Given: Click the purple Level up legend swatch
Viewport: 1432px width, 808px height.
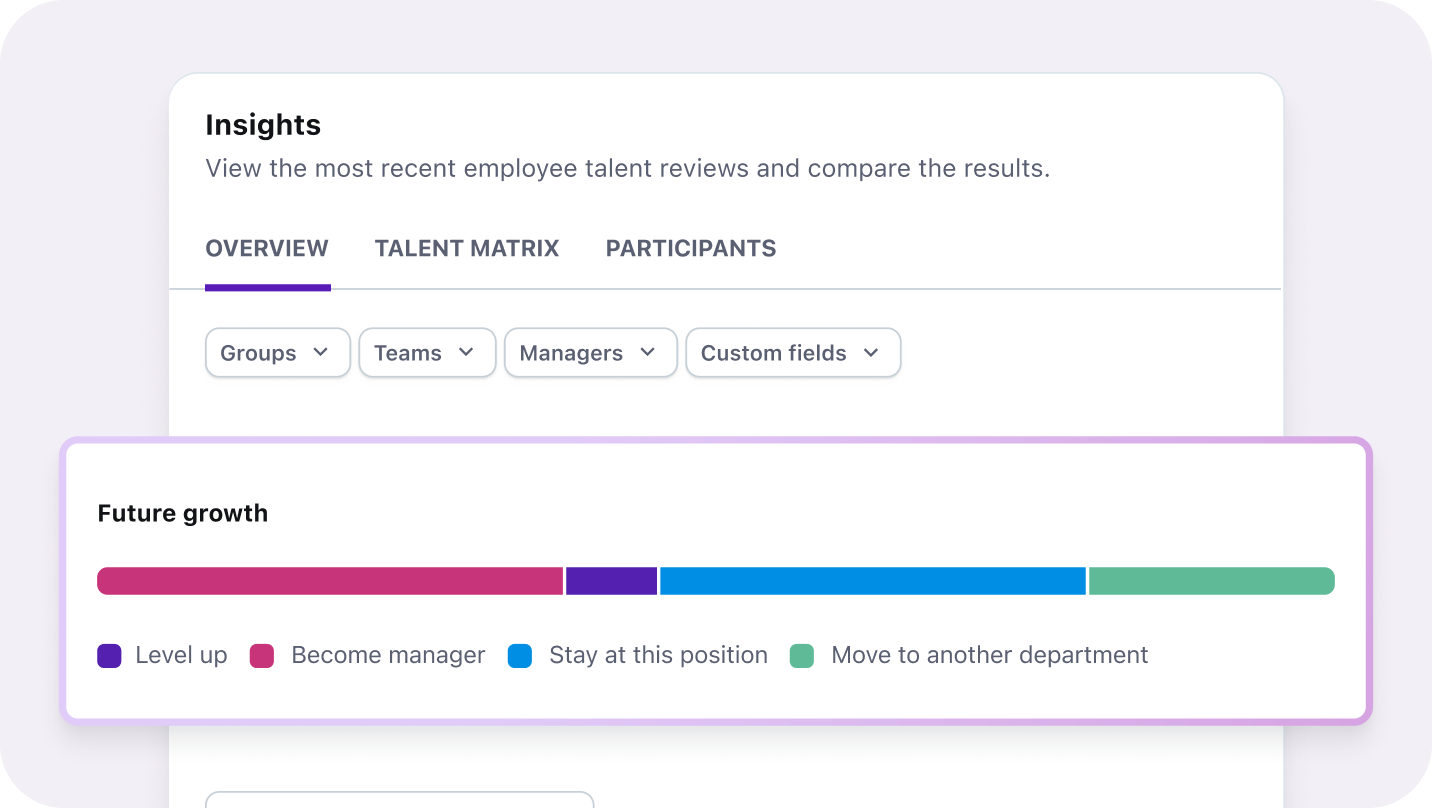Looking at the screenshot, I should [109, 656].
